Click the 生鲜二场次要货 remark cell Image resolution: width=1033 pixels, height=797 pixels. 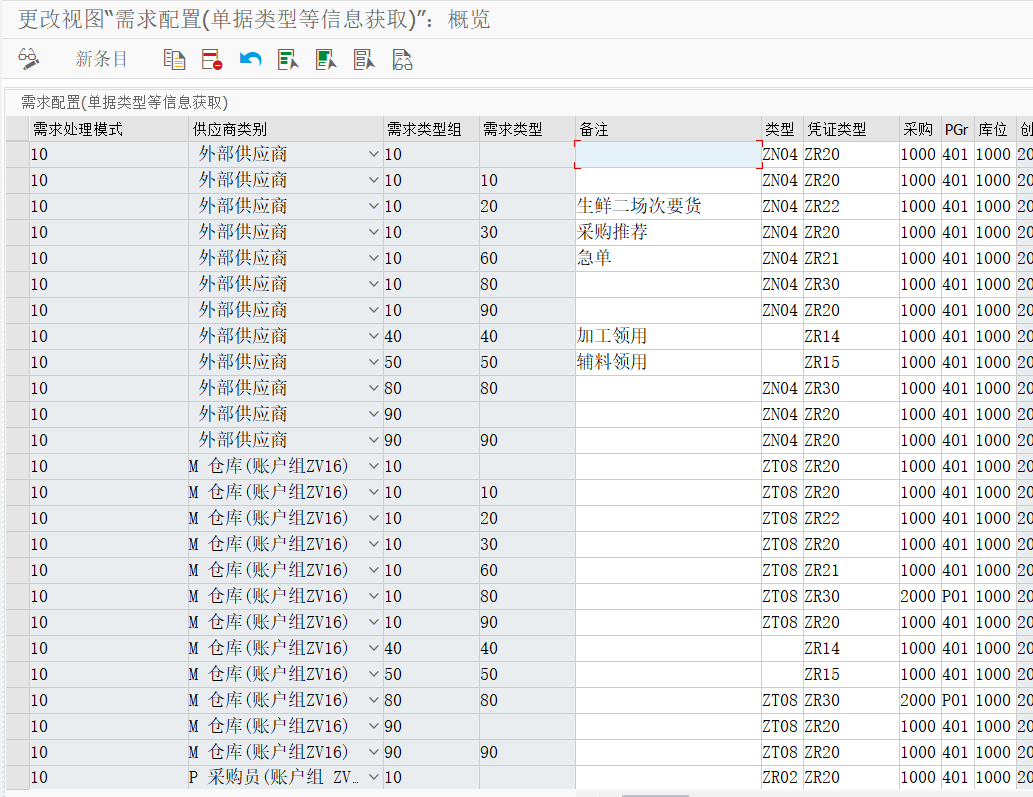[668, 206]
